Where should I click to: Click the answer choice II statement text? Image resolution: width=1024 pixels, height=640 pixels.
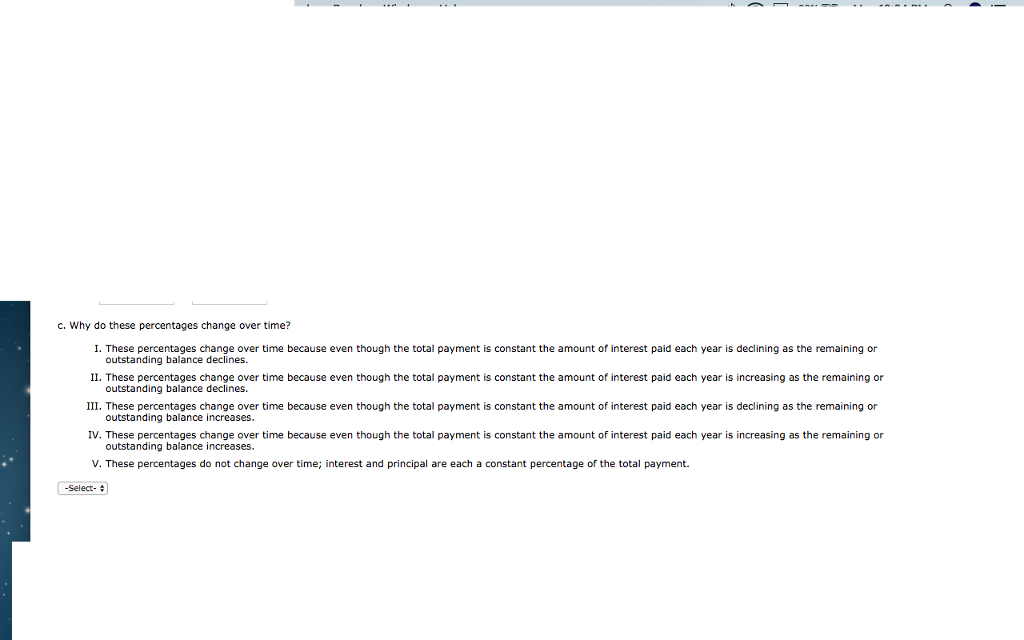click(x=494, y=383)
